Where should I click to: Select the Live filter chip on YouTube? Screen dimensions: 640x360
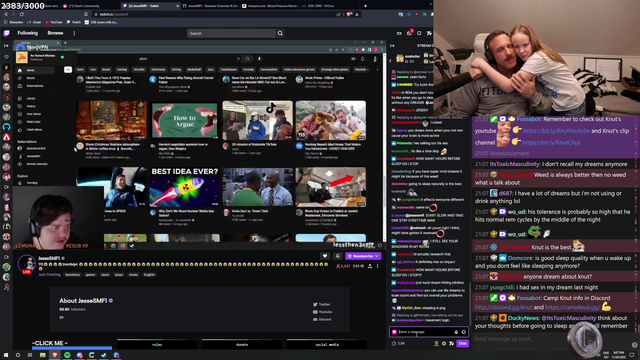point(93,70)
